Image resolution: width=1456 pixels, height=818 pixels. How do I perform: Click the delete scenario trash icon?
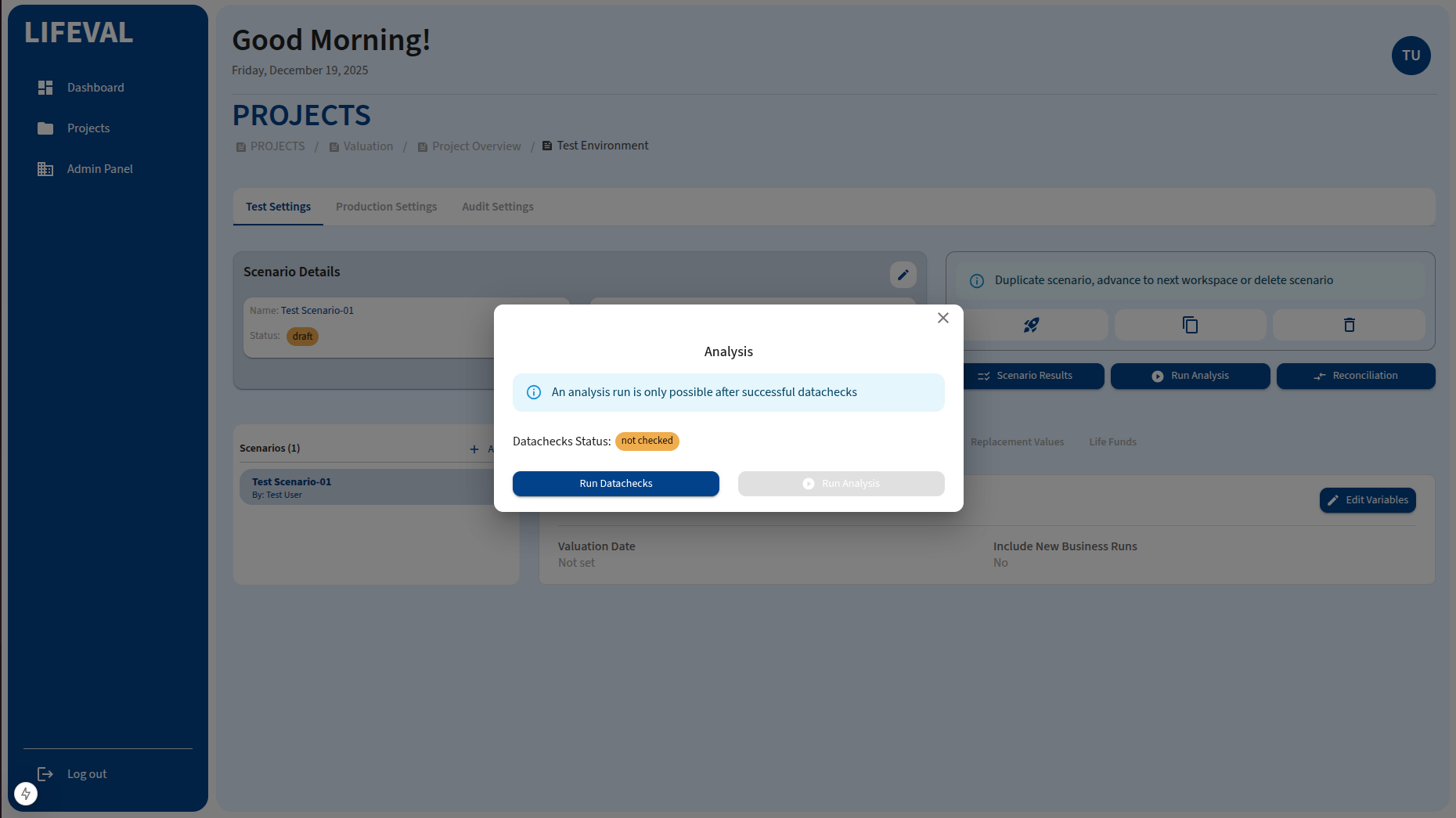(1349, 325)
